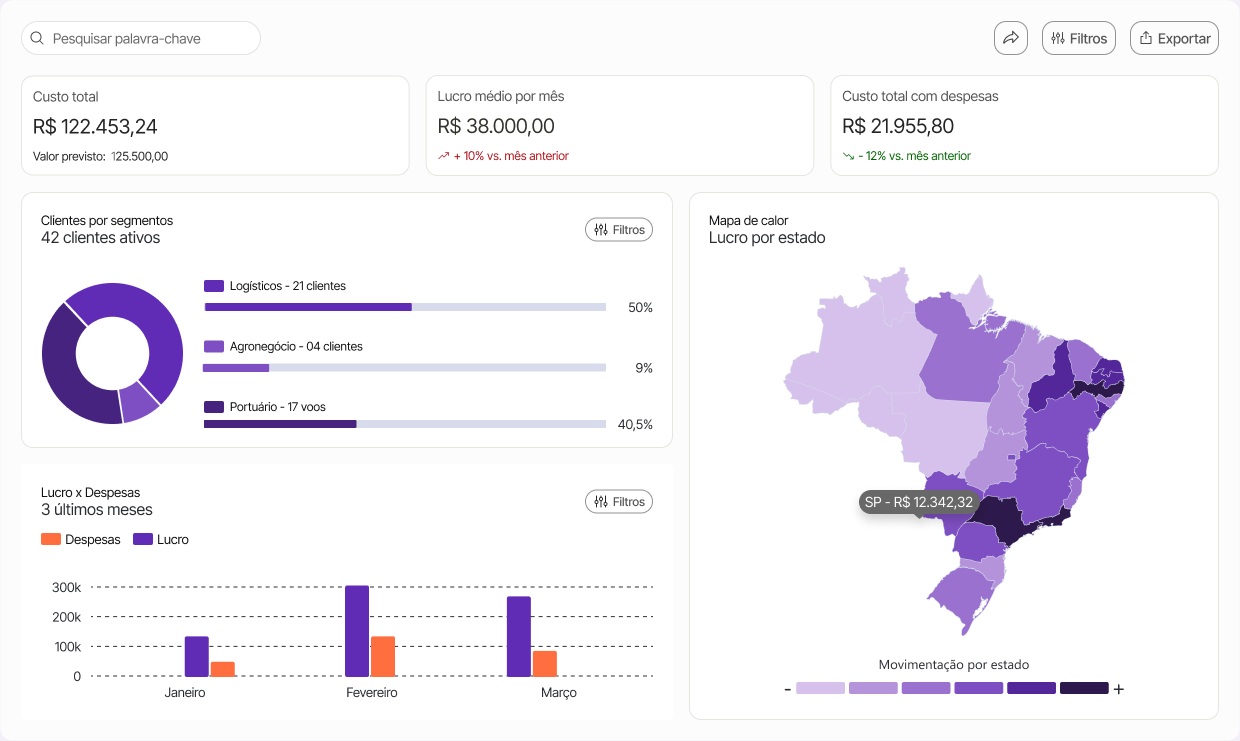Click the 'Movimentação por estado' label
Viewport: 1240px width, 741px height.
pos(954,665)
